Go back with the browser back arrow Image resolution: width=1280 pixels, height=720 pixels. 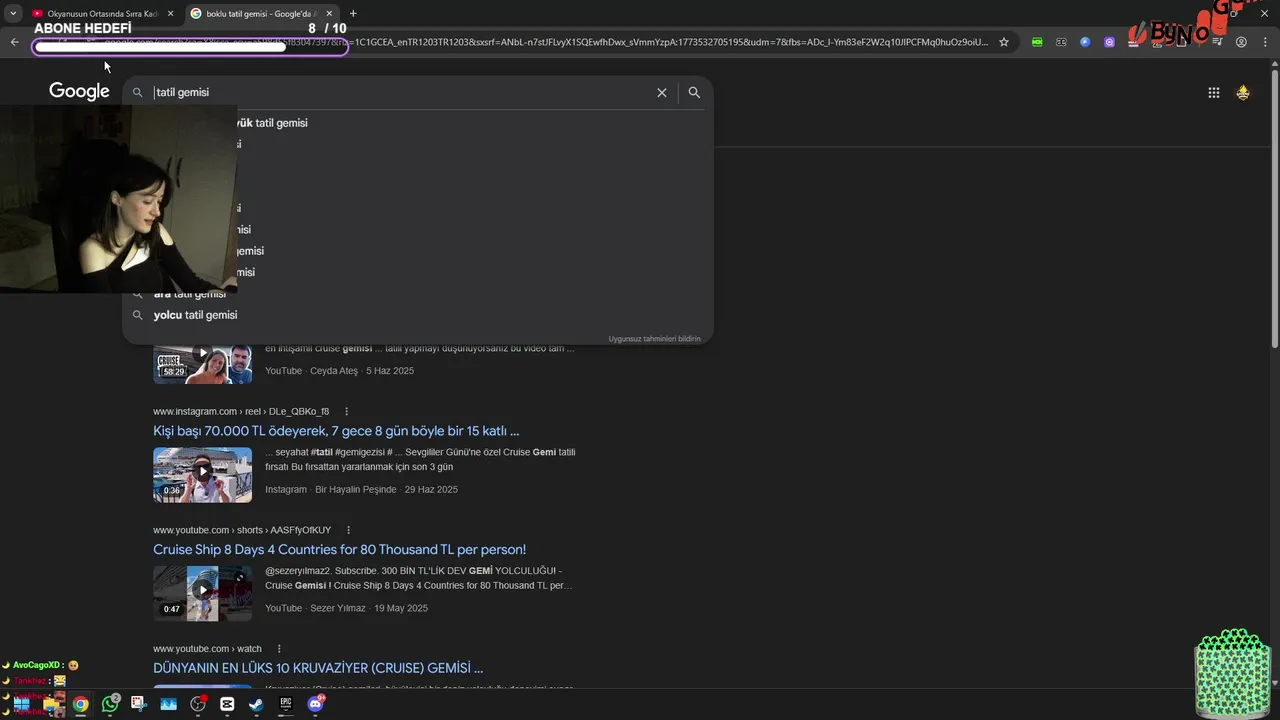(14, 42)
